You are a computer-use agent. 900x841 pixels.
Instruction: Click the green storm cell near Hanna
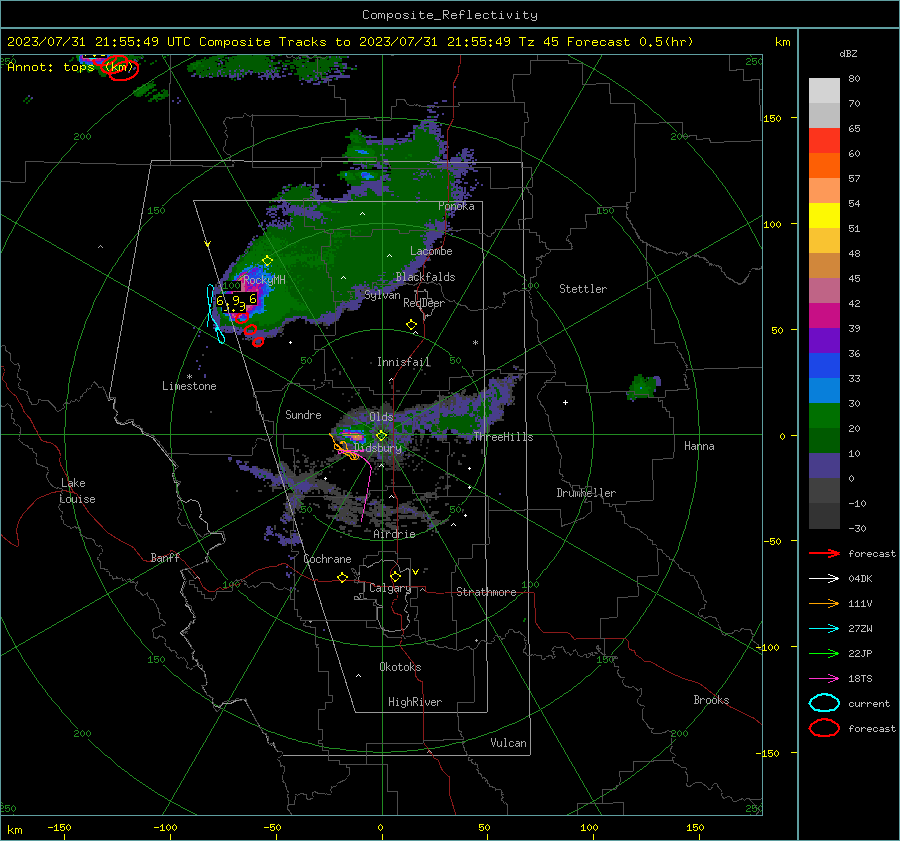[643, 386]
